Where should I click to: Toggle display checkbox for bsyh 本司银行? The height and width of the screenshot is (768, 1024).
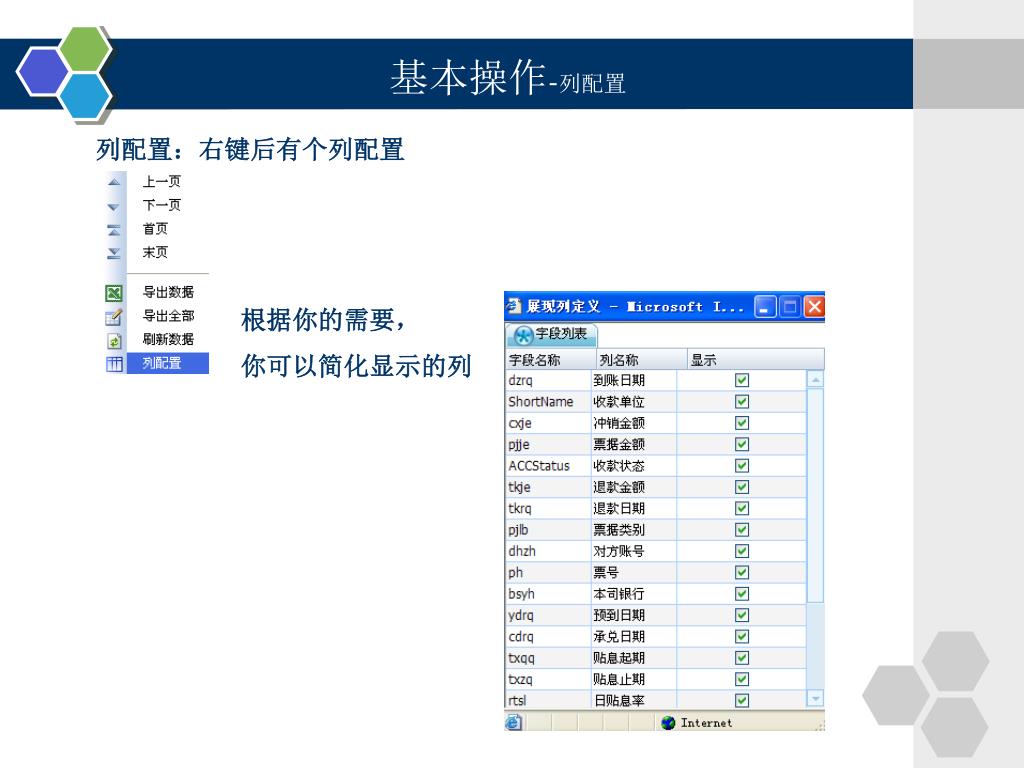pos(742,594)
